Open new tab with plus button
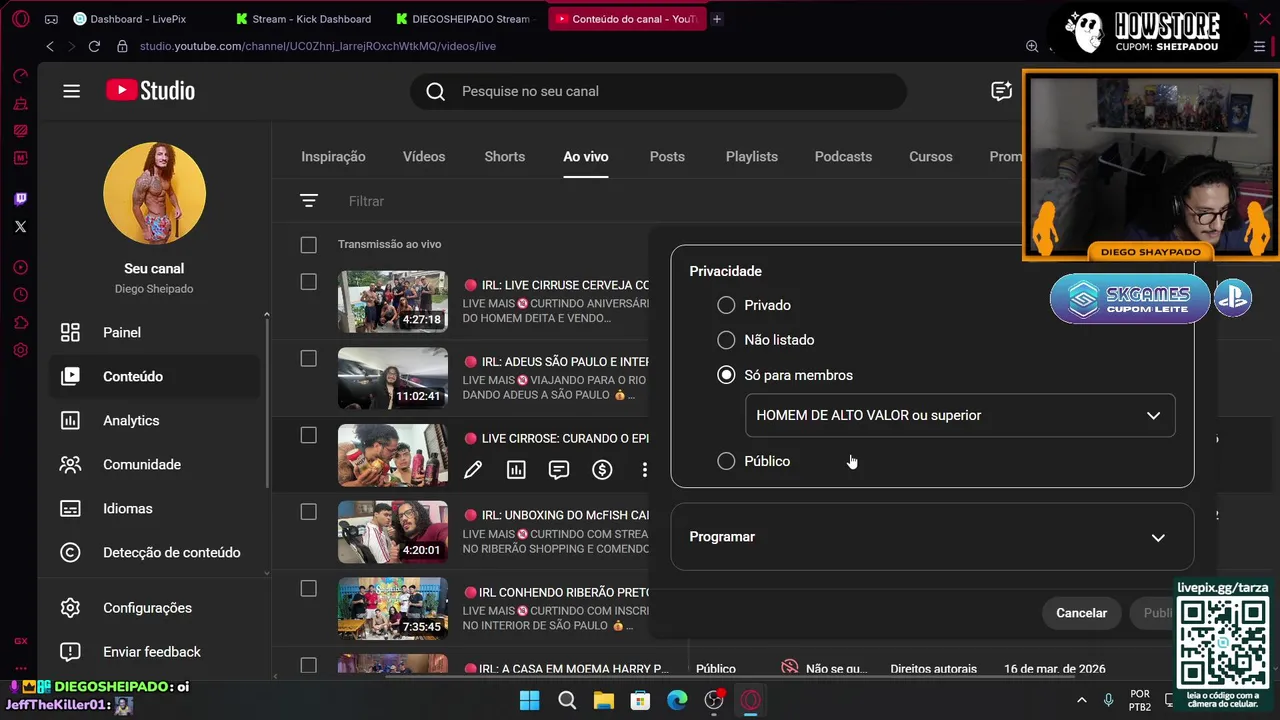 (x=716, y=19)
